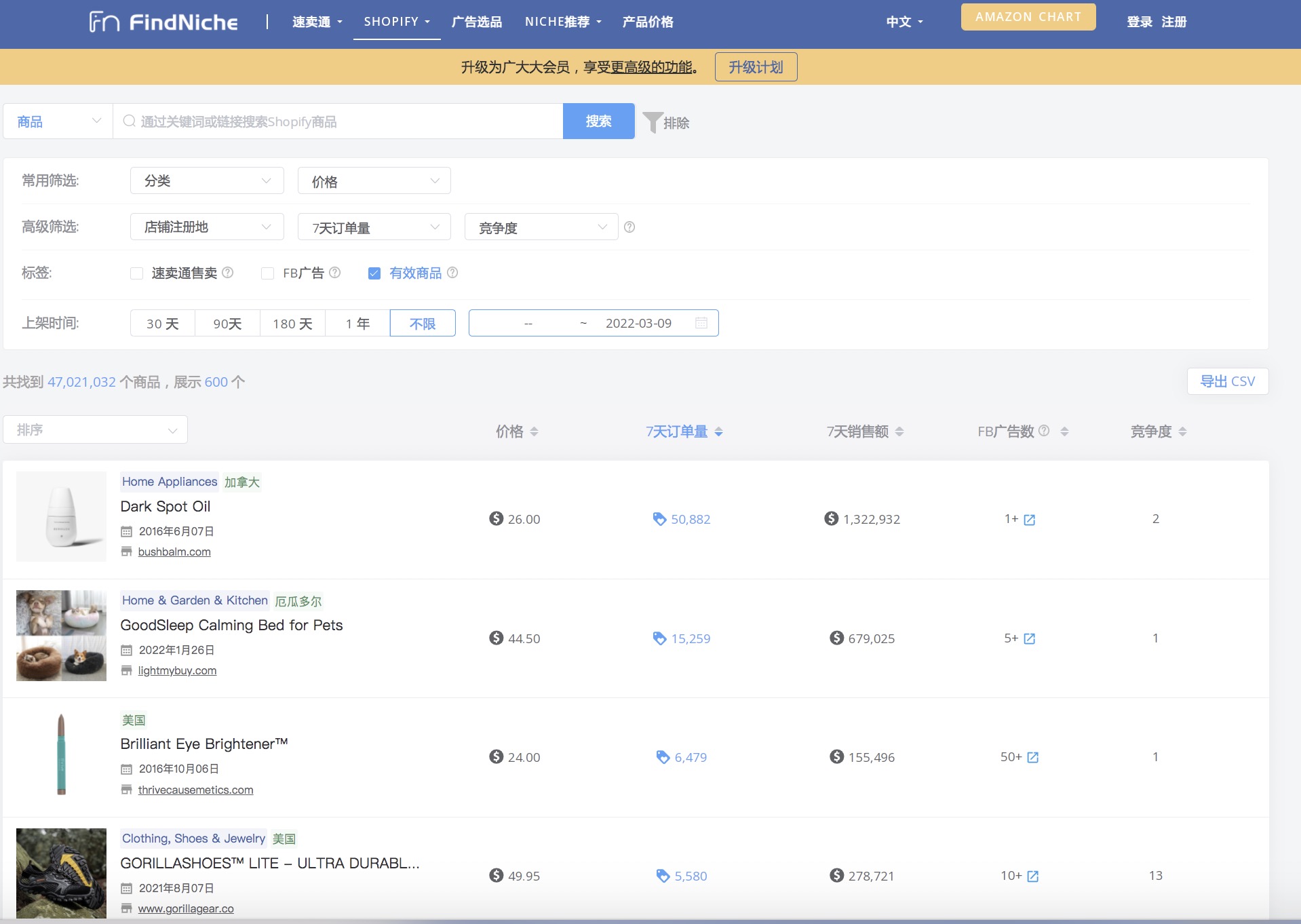Image resolution: width=1301 pixels, height=924 pixels.
Task: Select the 90天 listing time tab
Action: coord(227,324)
